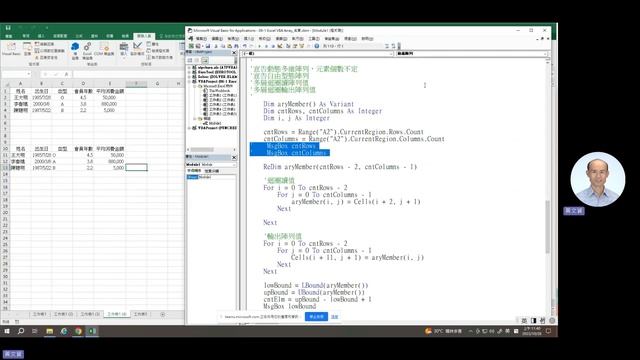Open Object Browser icon in VBA toolbar
This screenshot has height=360, width=640.
(302, 46)
